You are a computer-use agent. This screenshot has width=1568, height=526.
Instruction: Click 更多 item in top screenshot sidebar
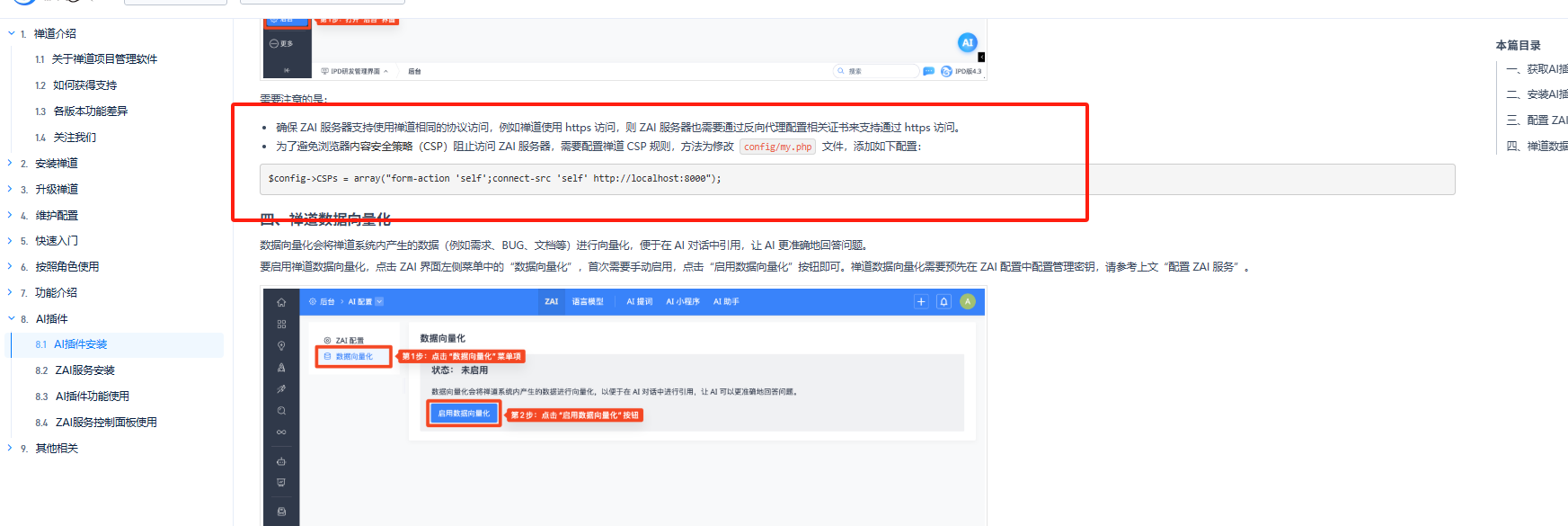281,43
